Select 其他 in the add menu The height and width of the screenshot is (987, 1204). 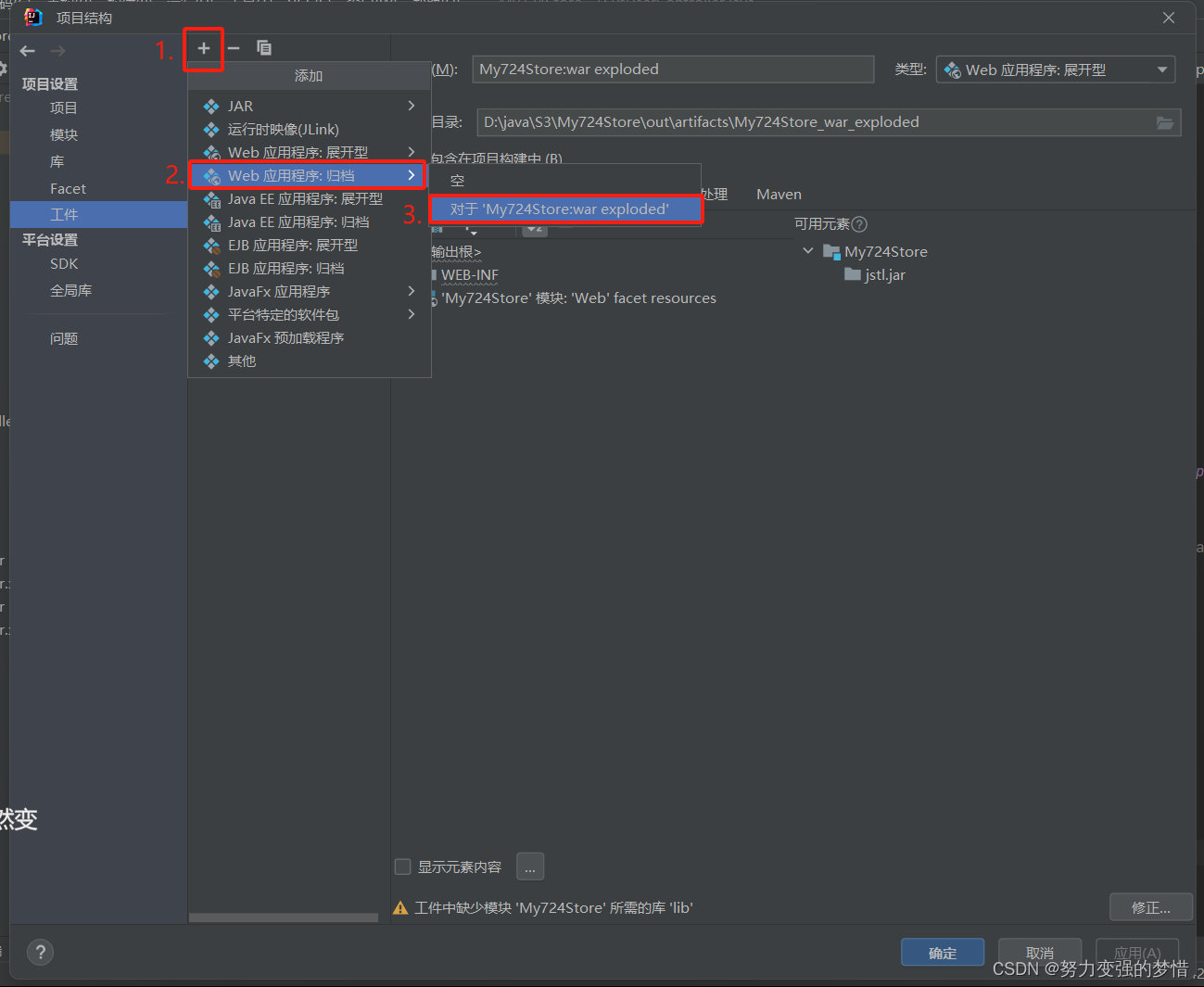(310, 361)
